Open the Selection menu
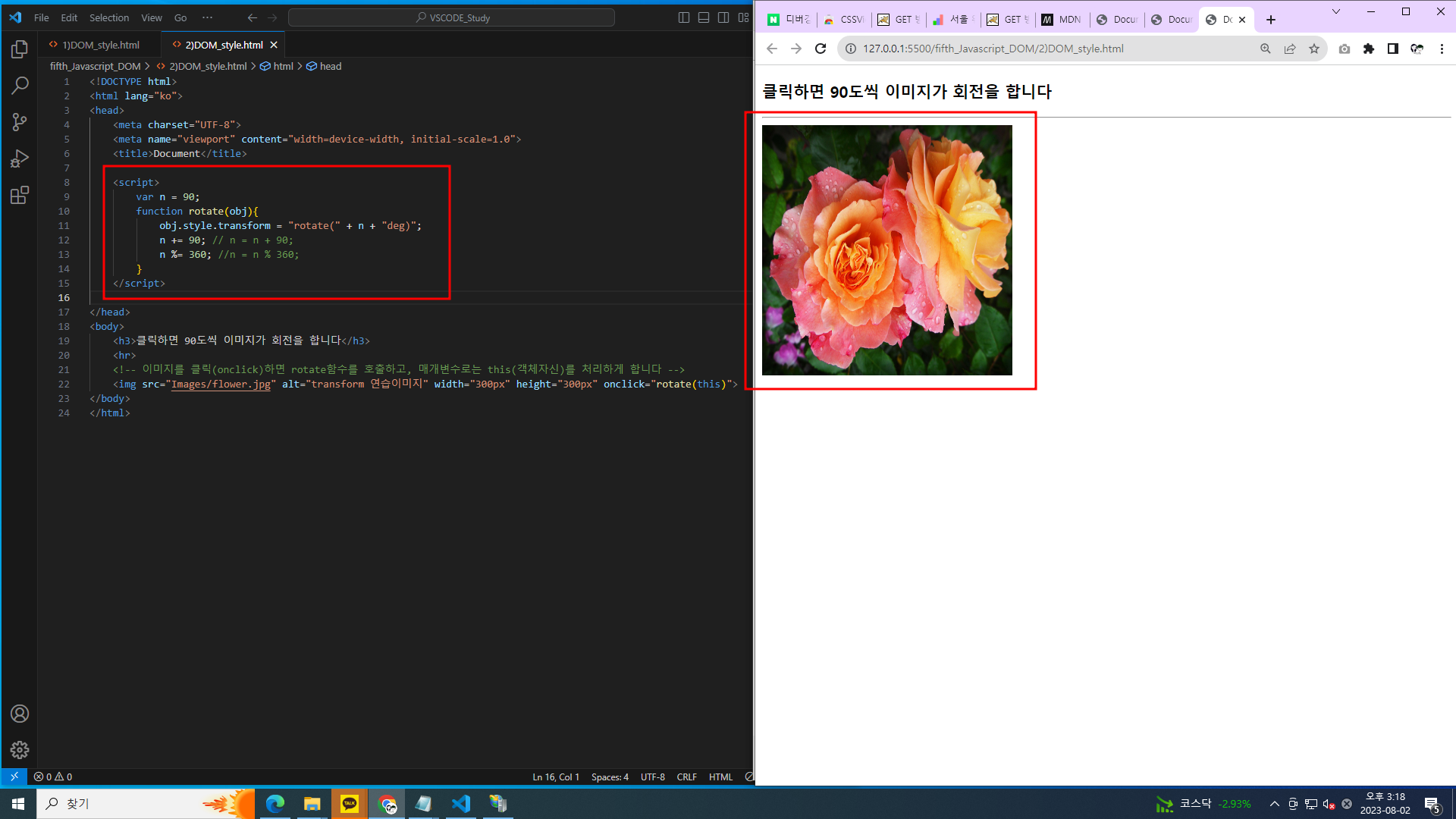 (109, 17)
